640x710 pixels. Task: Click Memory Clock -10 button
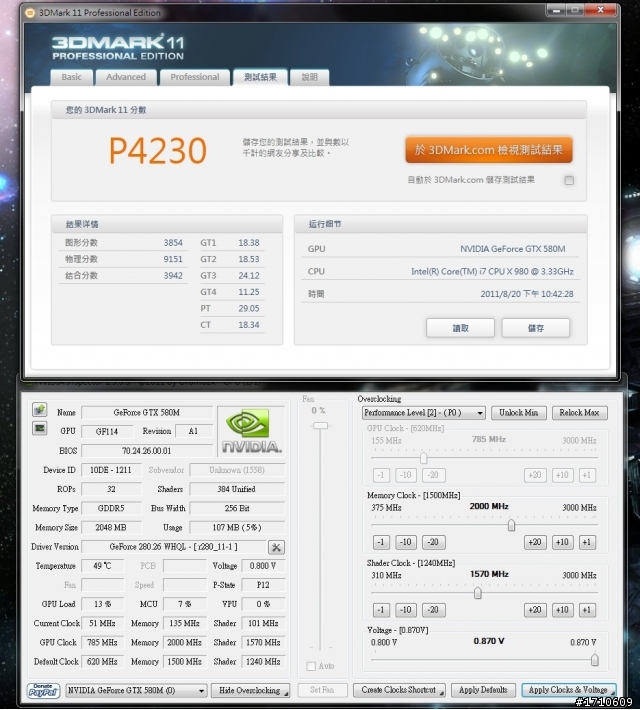coord(406,542)
